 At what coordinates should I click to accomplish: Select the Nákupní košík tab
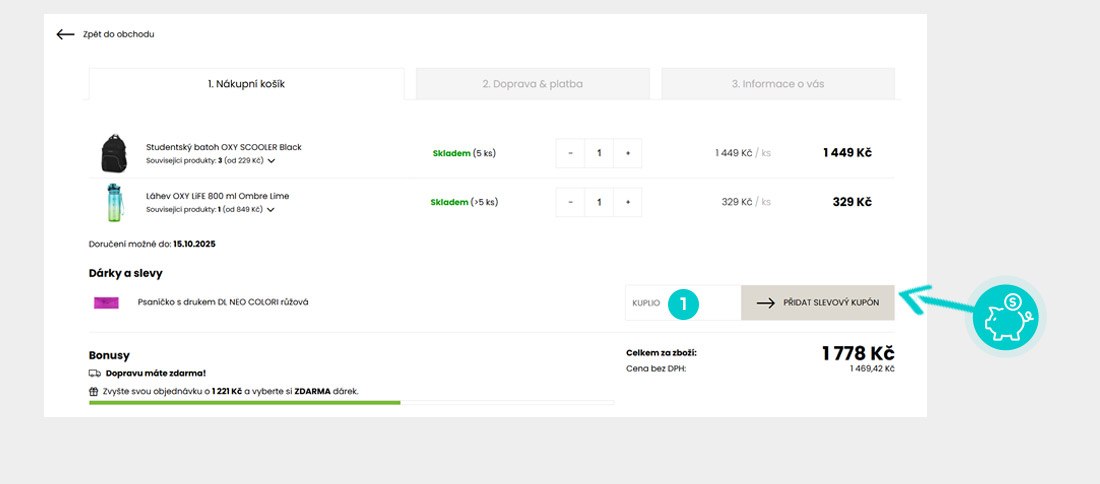[x=246, y=84]
